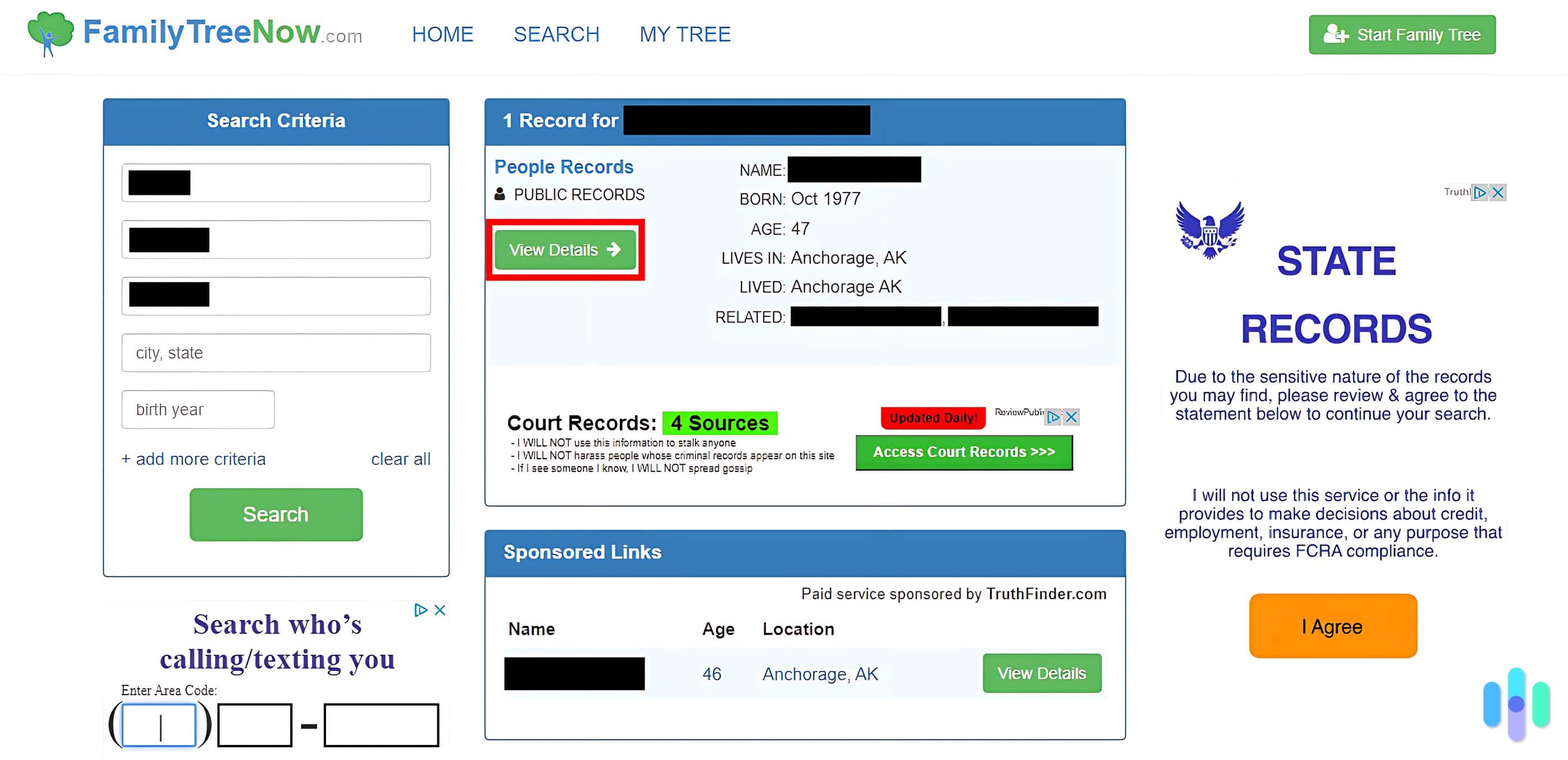Close the court records ad with its X icon
Screen dimensions: 1568x760
(x=1071, y=417)
